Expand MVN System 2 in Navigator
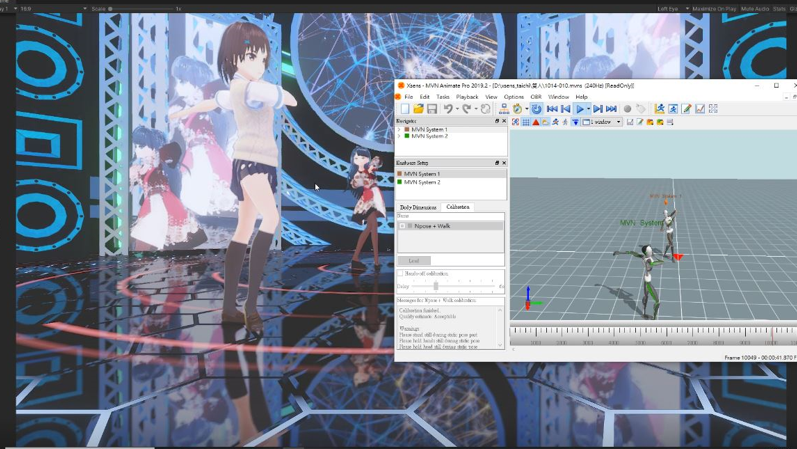The height and width of the screenshot is (449, 797). 399,136
